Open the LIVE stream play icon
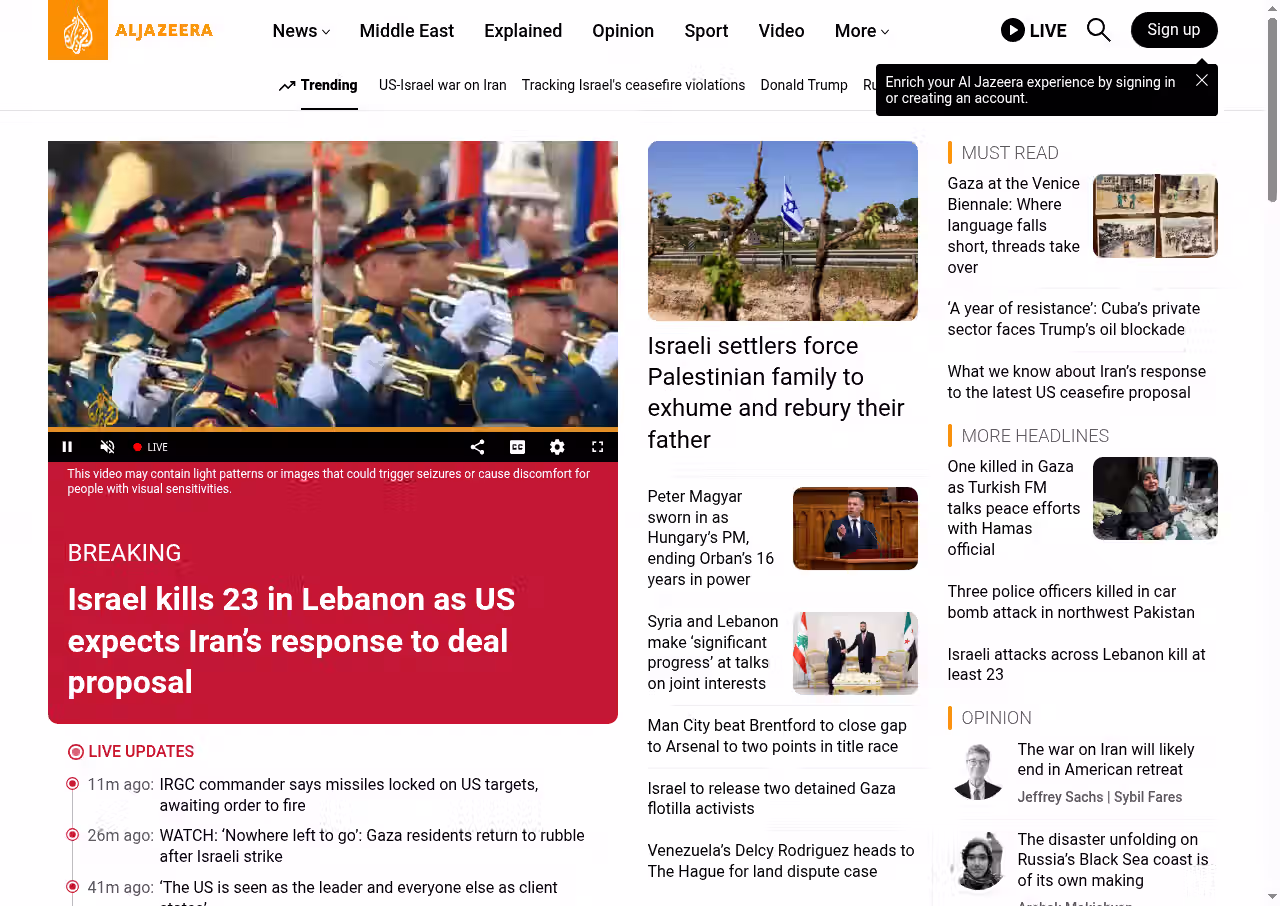The image size is (1280, 906). coord(1013,30)
